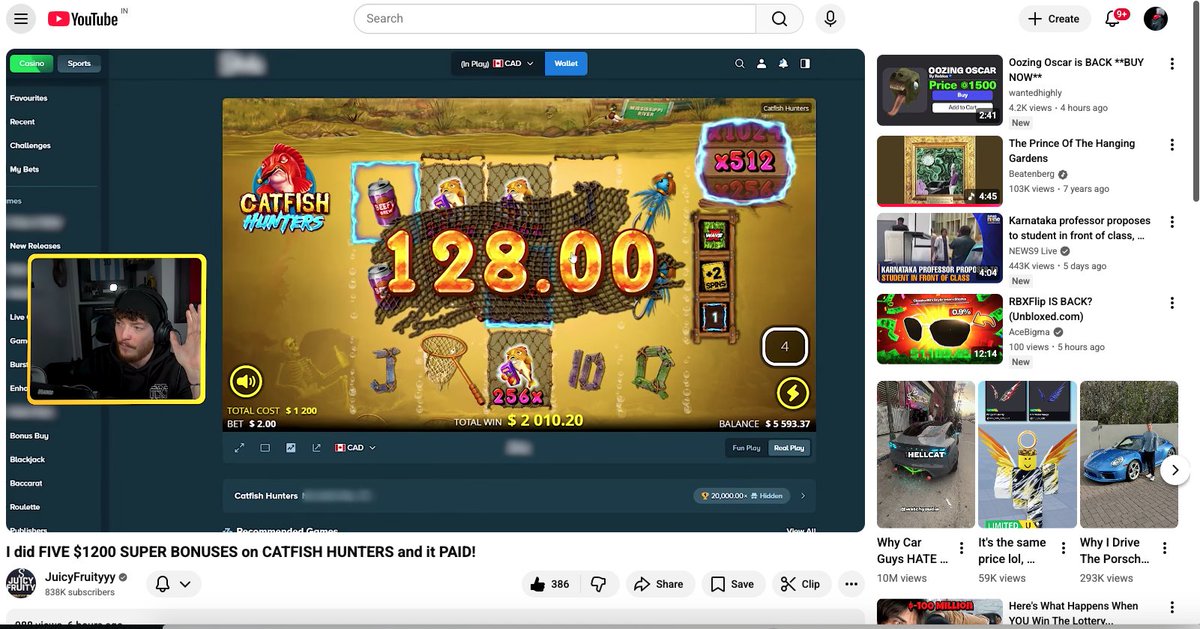Screen dimensions: 1200x629
Task: Open the YouTube hamburger guide menu
Action: click(x=21, y=19)
